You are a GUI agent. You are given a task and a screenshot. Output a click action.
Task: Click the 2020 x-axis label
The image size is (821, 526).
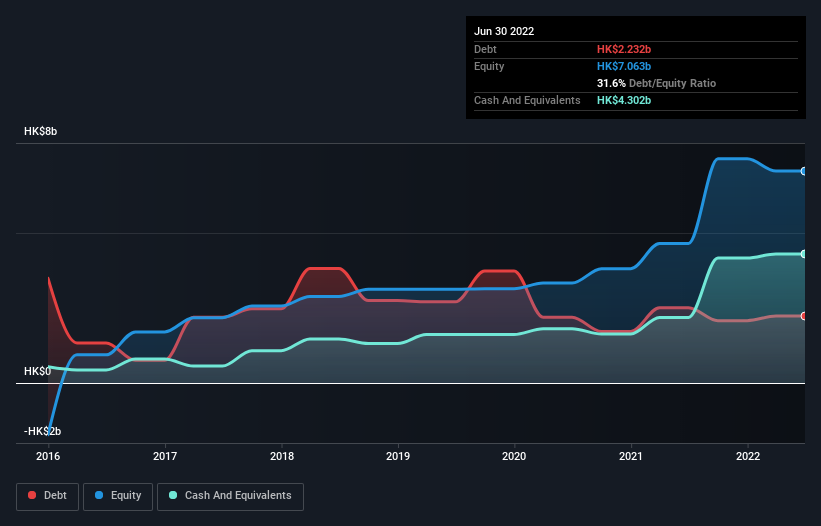514,456
